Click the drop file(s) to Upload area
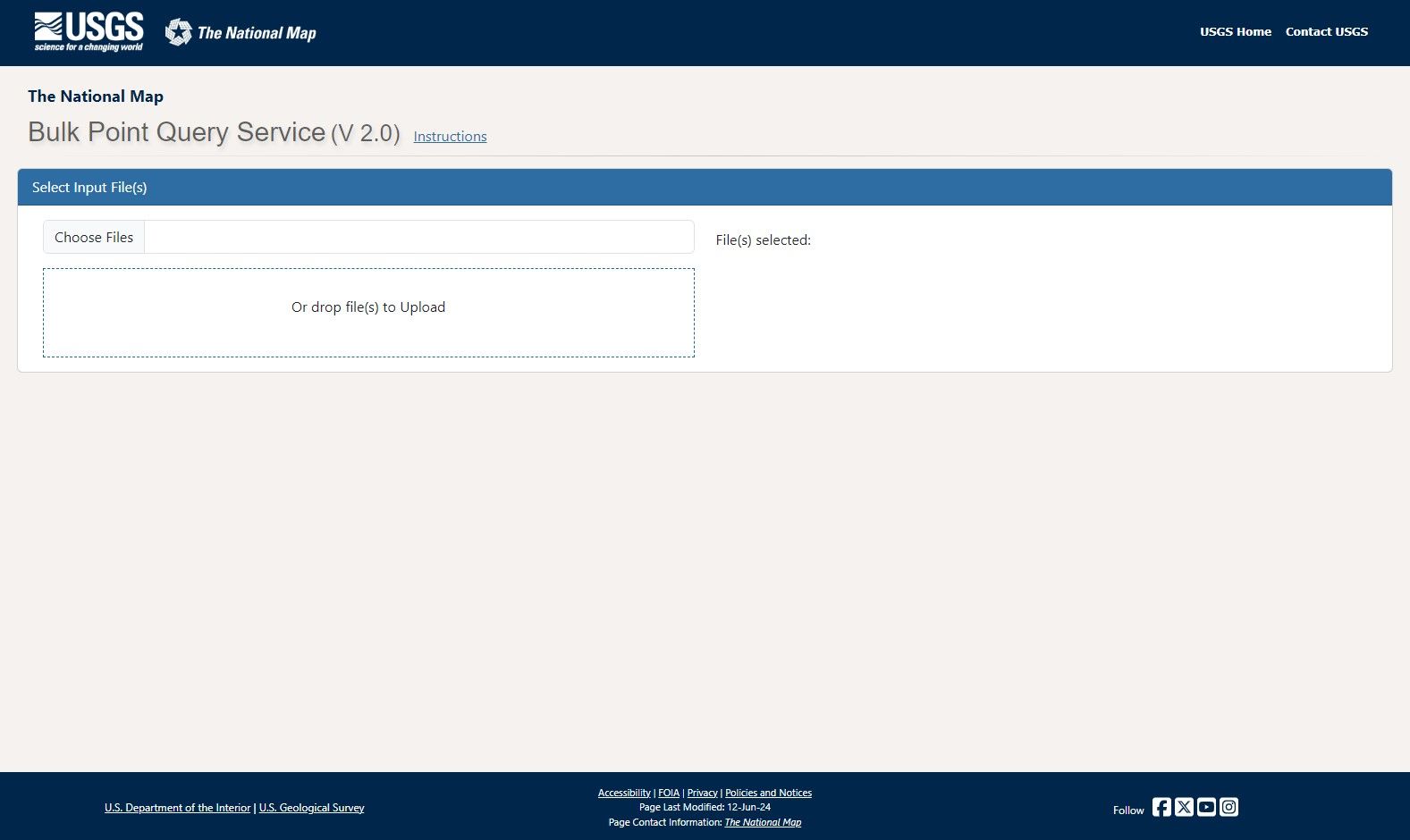This screenshot has height=840, width=1410. 368,313
